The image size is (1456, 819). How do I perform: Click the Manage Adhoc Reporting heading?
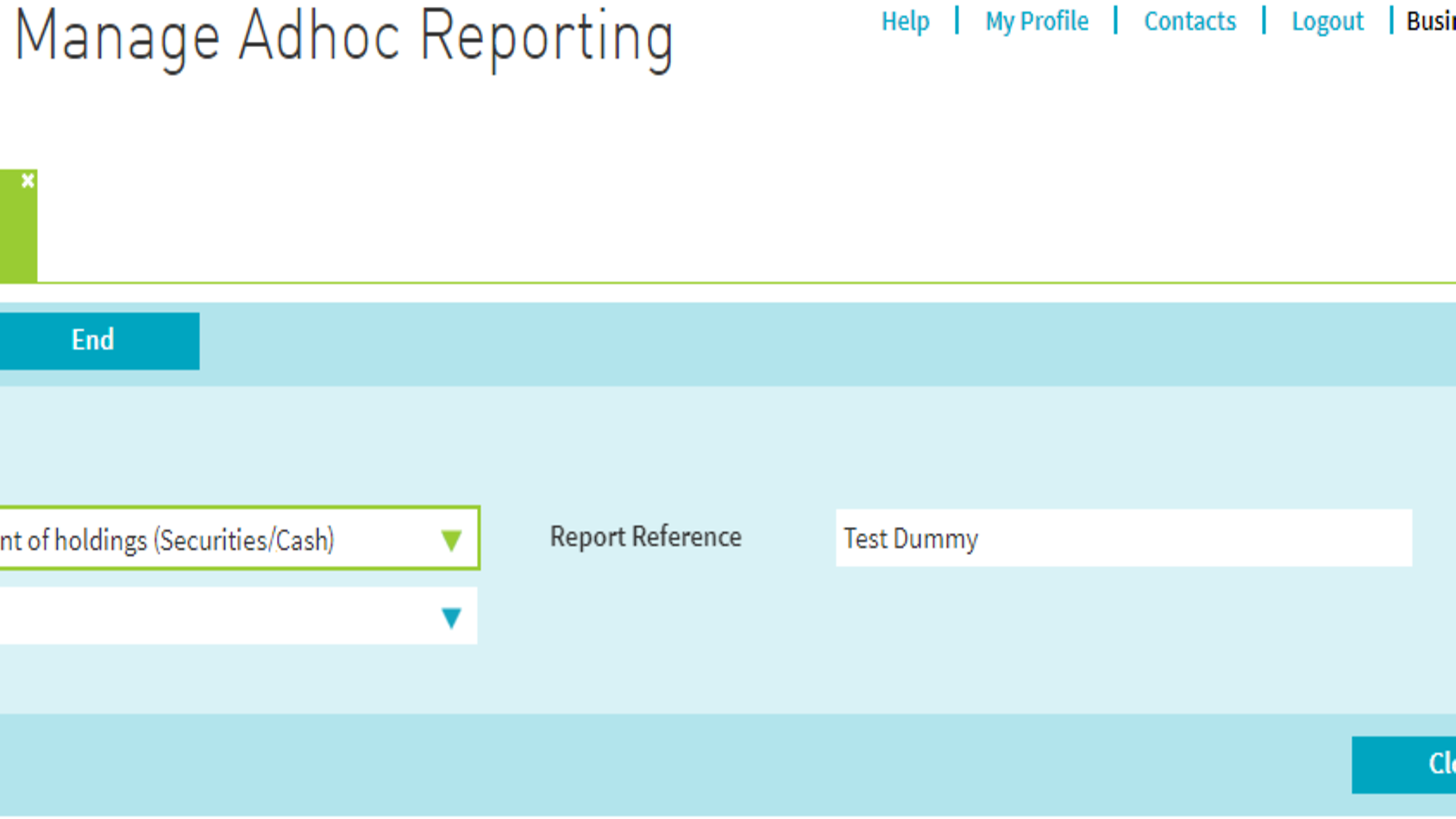pos(344,38)
